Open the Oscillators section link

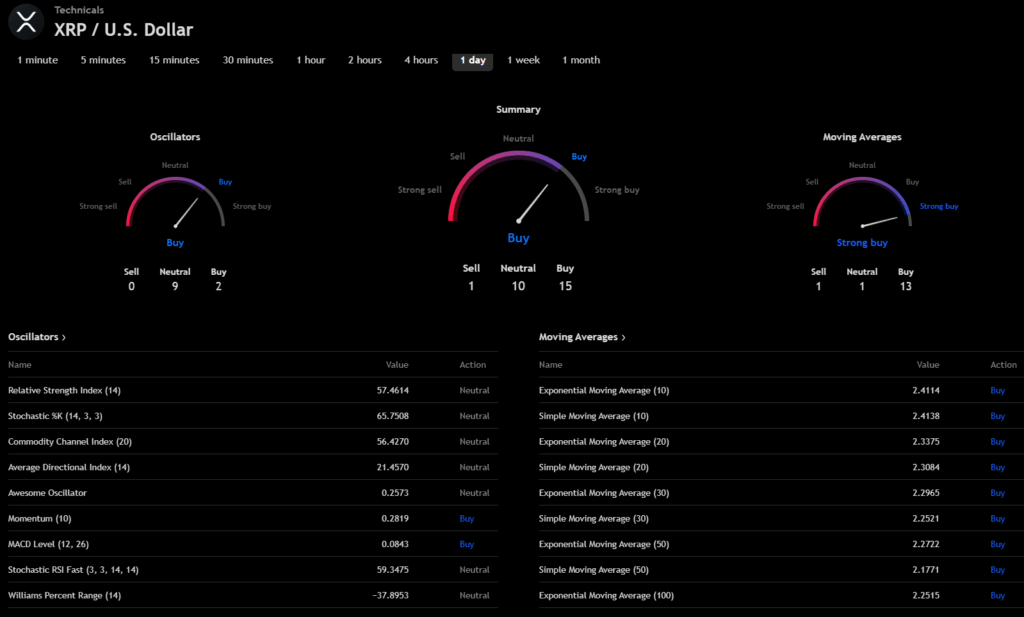(37, 337)
